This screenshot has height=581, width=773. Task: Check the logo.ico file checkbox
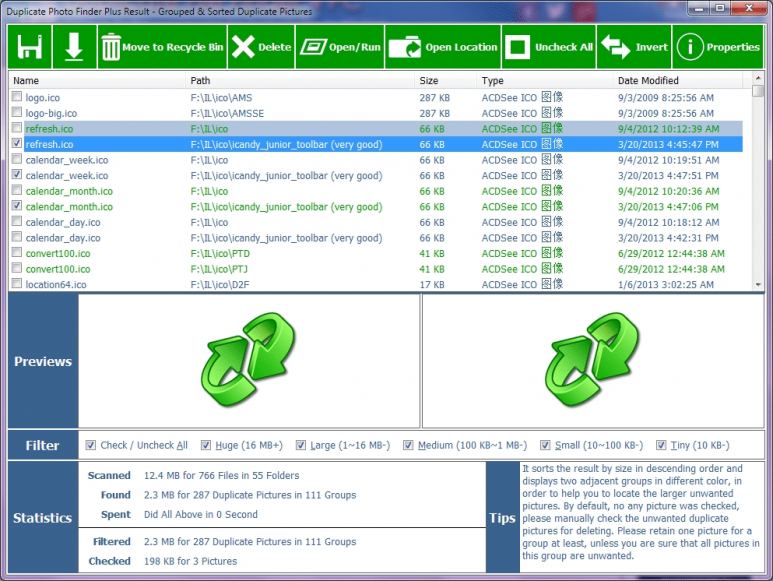click(x=17, y=97)
